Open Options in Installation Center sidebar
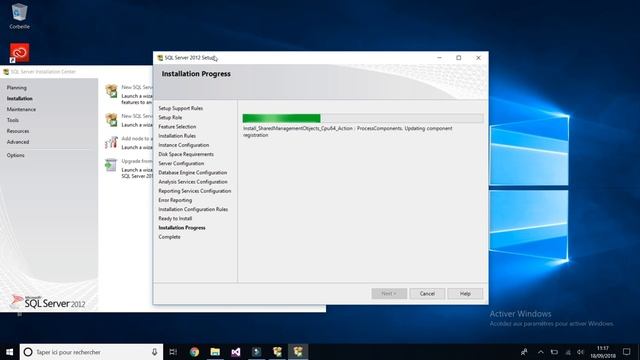 tap(16, 155)
